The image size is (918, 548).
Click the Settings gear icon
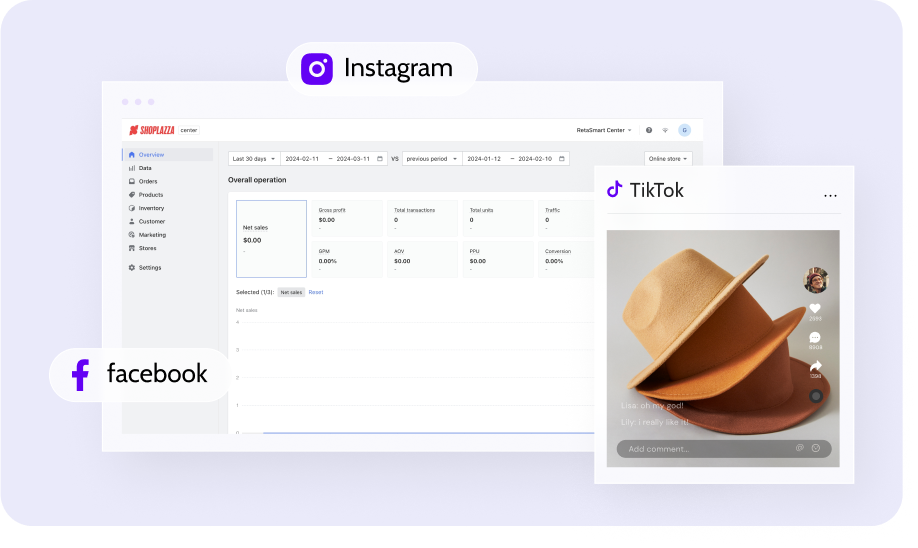[132, 268]
